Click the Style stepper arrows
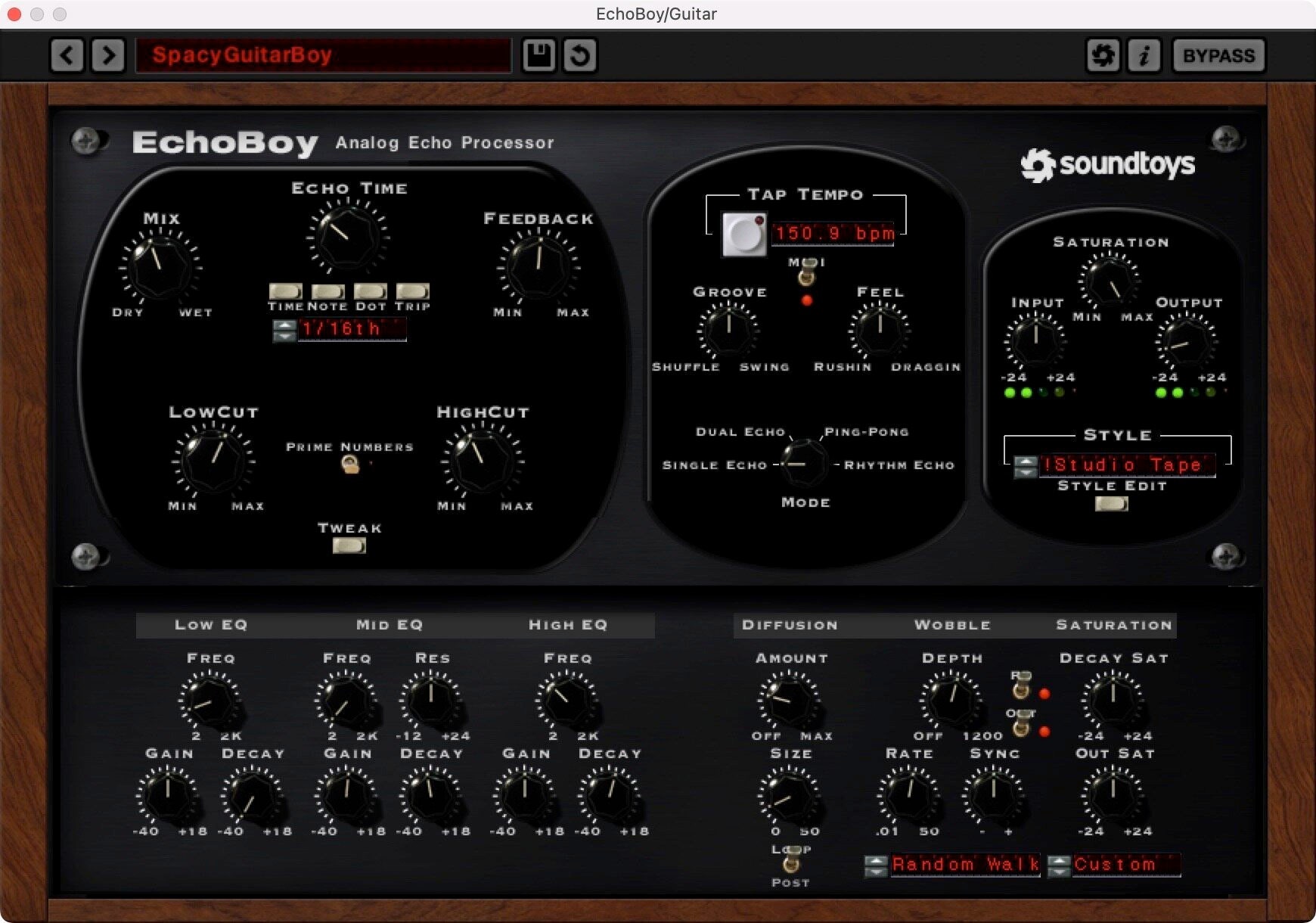 point(1026,466)
